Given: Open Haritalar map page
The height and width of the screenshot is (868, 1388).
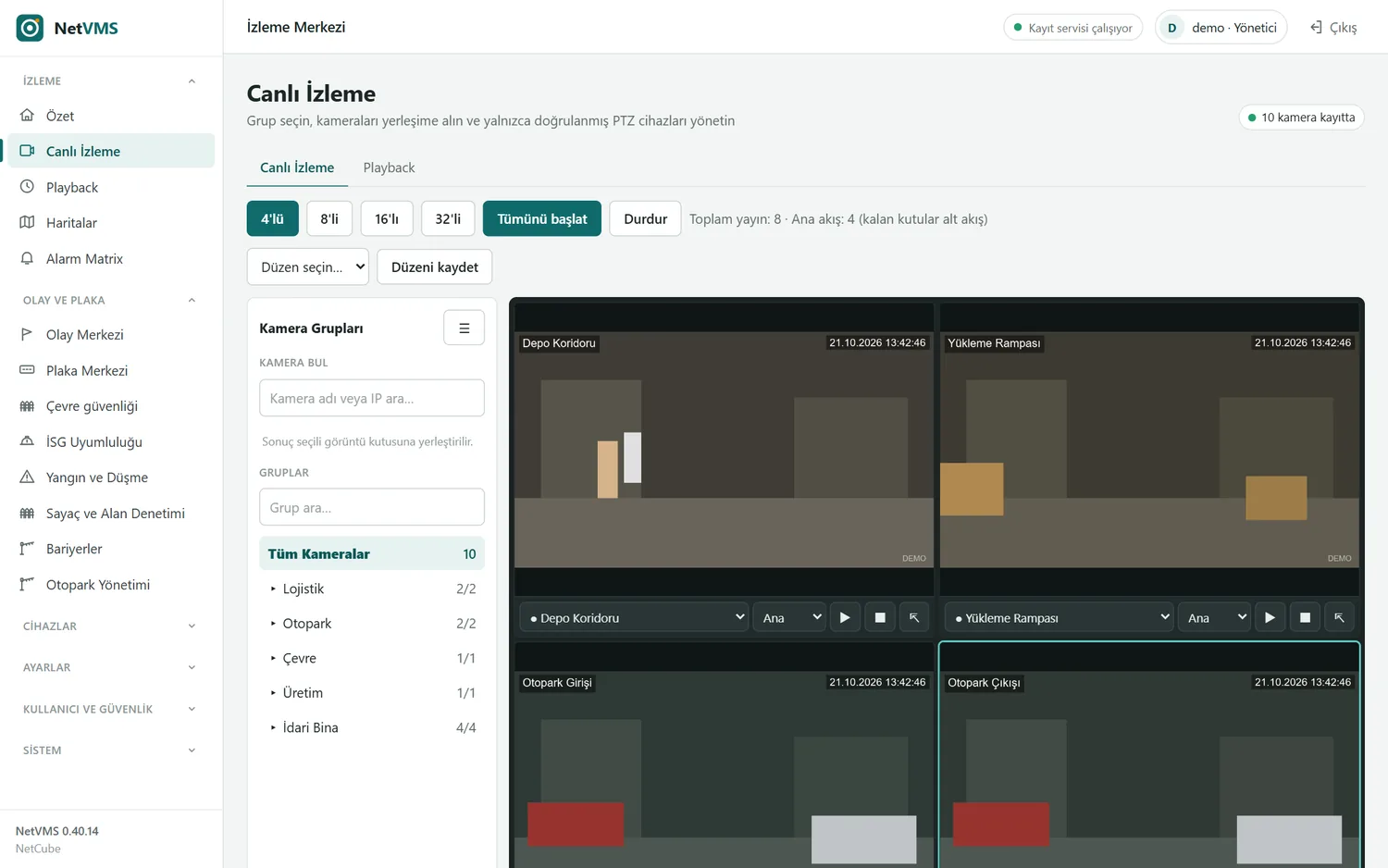Looking at the screenshot, I should [111, 223].
